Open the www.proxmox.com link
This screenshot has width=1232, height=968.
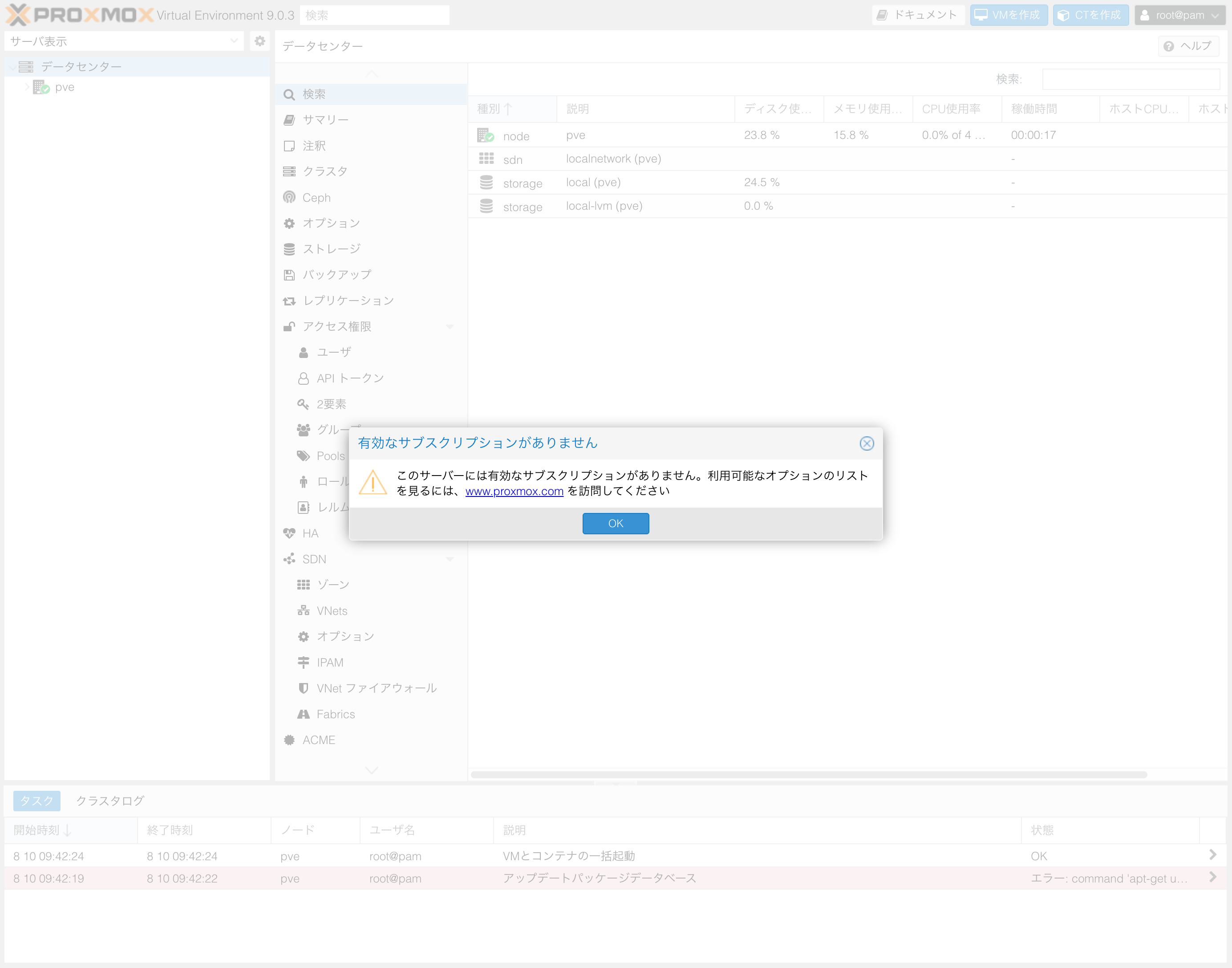click(x=515, y=492)
